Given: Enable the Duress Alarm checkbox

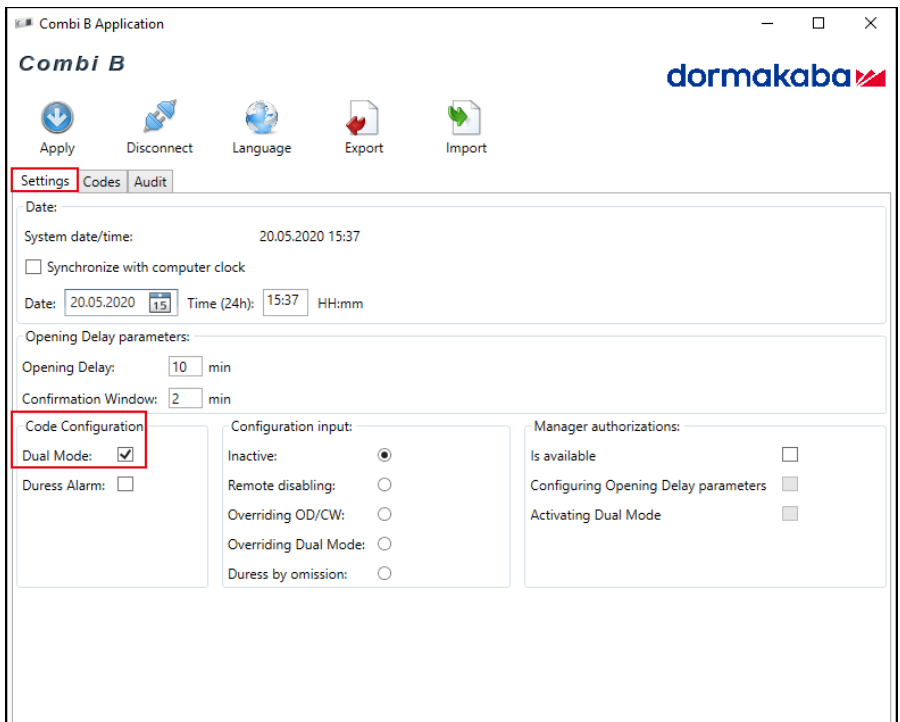Looking at the screenshot, I should tap(125, 485).
